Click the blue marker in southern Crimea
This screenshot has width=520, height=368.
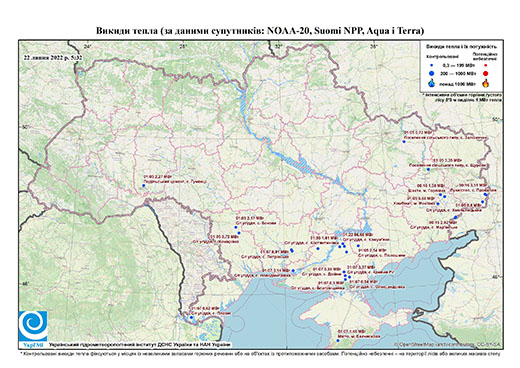point(338,340)
